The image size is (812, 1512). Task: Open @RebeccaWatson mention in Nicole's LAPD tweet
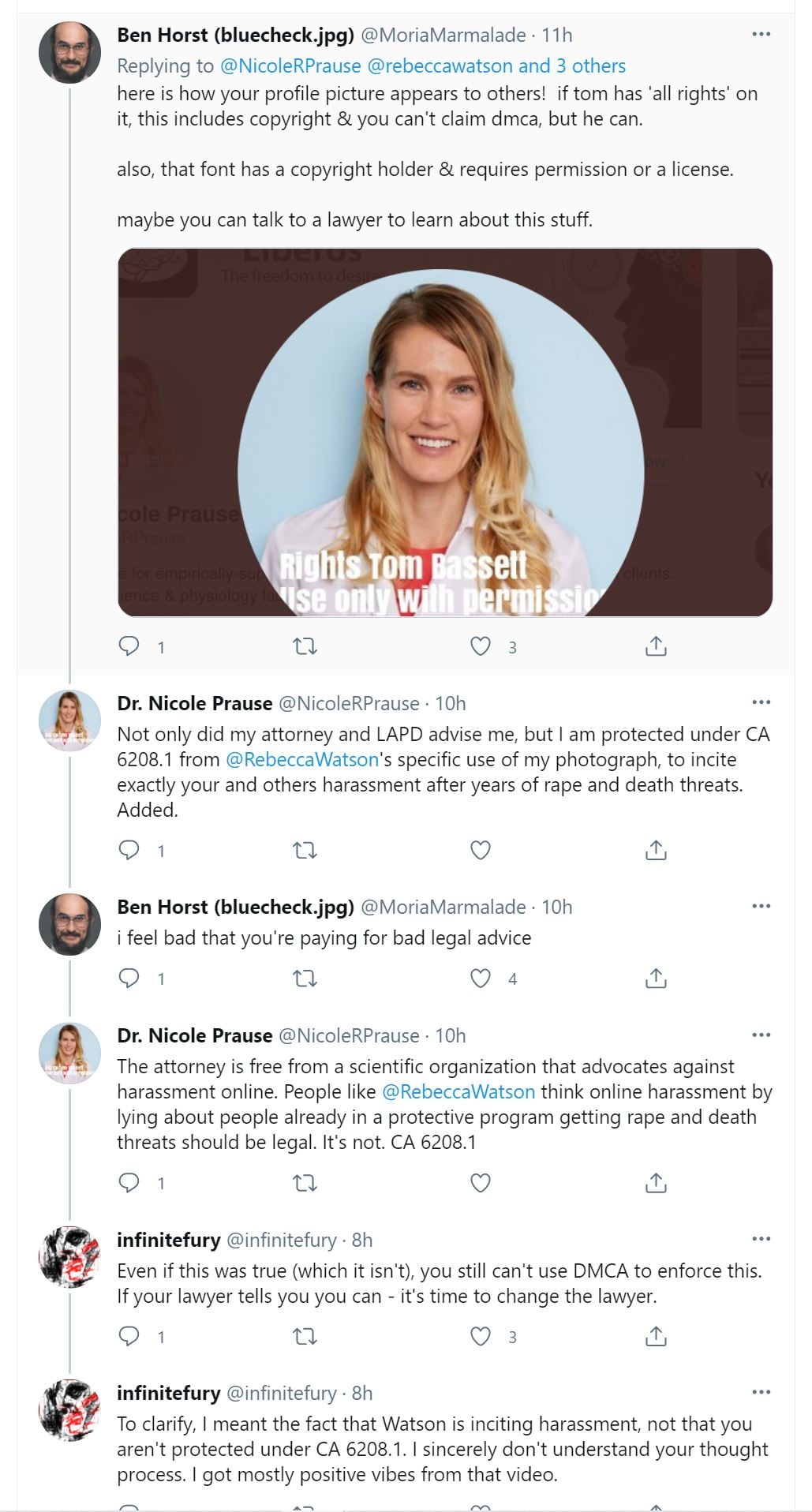(x=302, y=759)
